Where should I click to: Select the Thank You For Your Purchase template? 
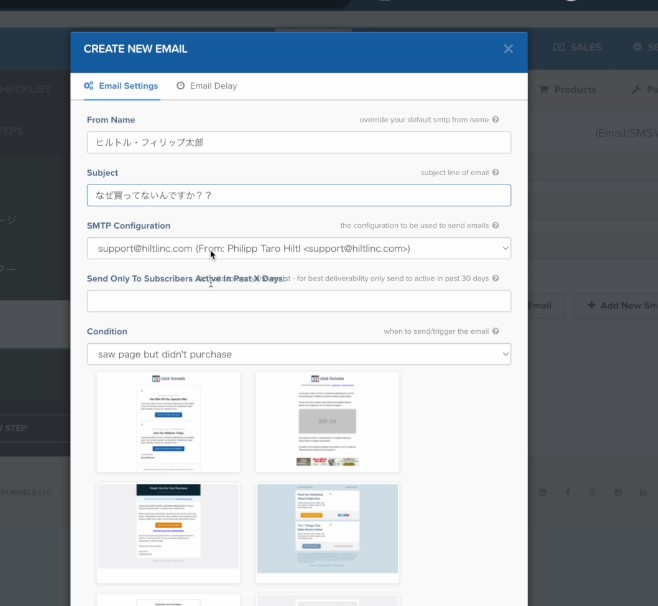coord(168,533)
